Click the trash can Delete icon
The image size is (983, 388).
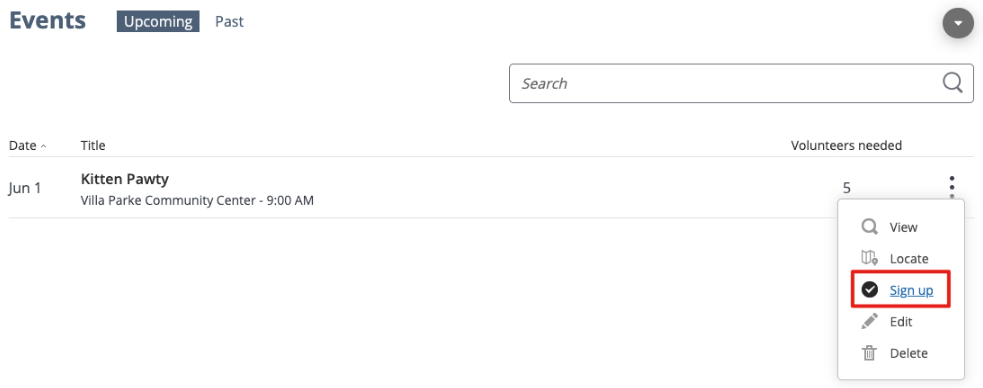point(869,353)
